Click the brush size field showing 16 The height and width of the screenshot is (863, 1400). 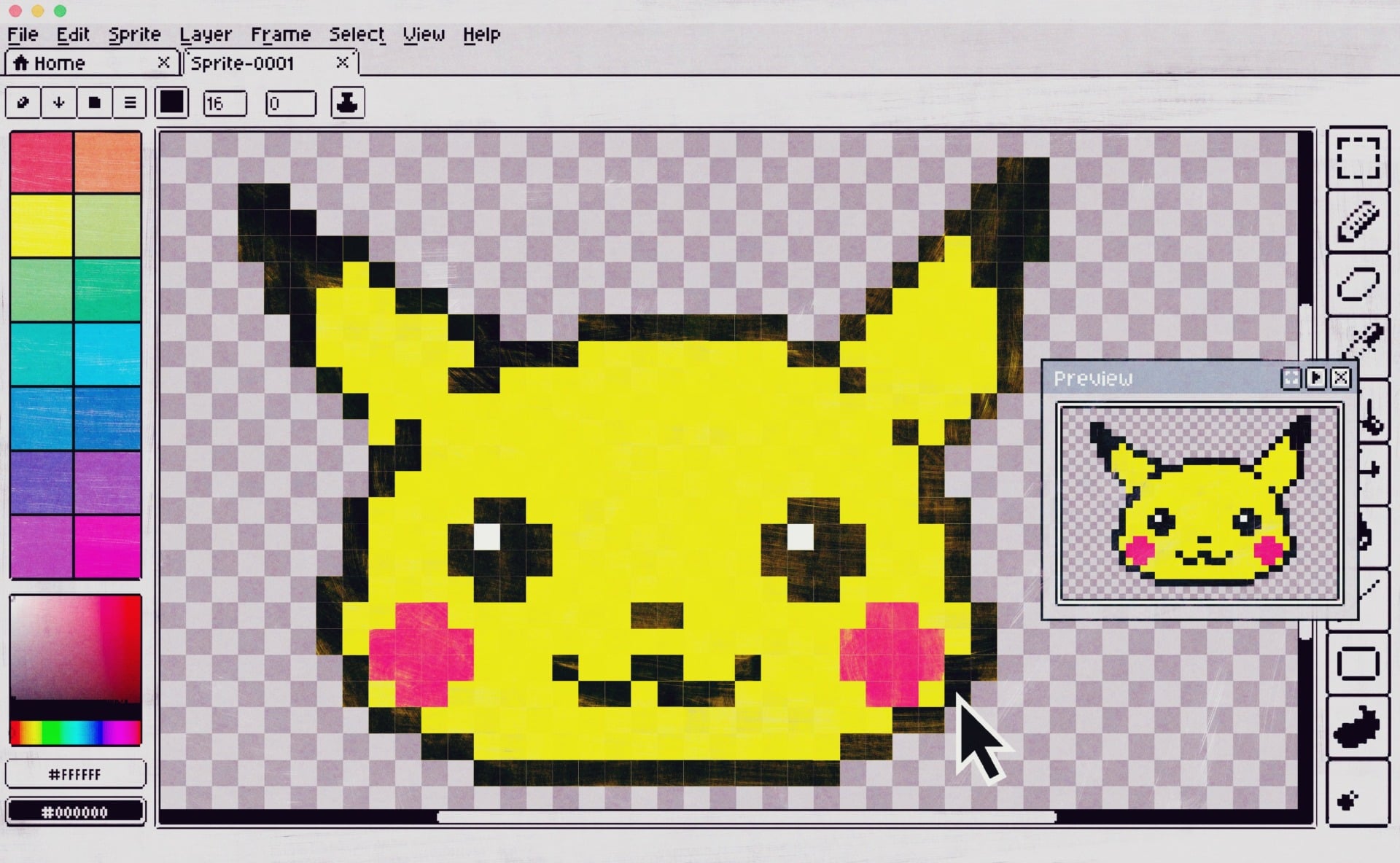(225, 104)
